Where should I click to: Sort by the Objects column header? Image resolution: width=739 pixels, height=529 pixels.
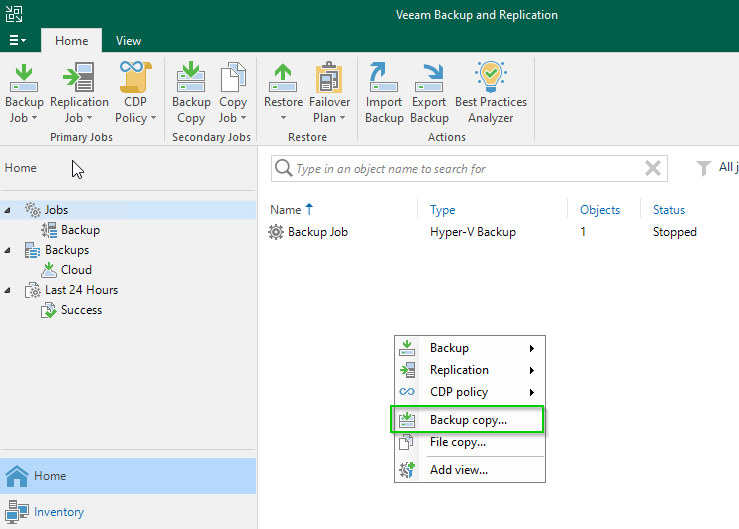(600, 210)
